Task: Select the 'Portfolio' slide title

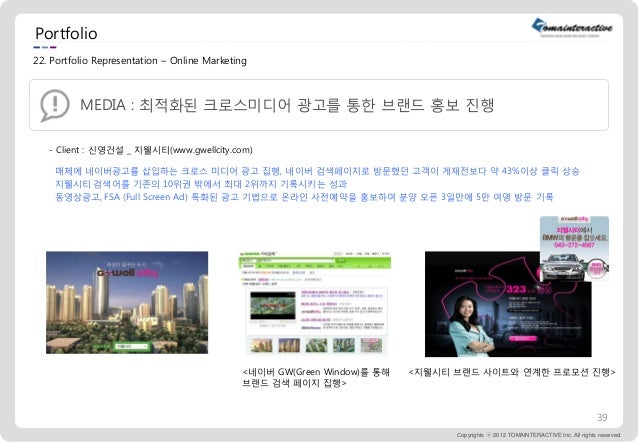Action: (x=66, y=33)
